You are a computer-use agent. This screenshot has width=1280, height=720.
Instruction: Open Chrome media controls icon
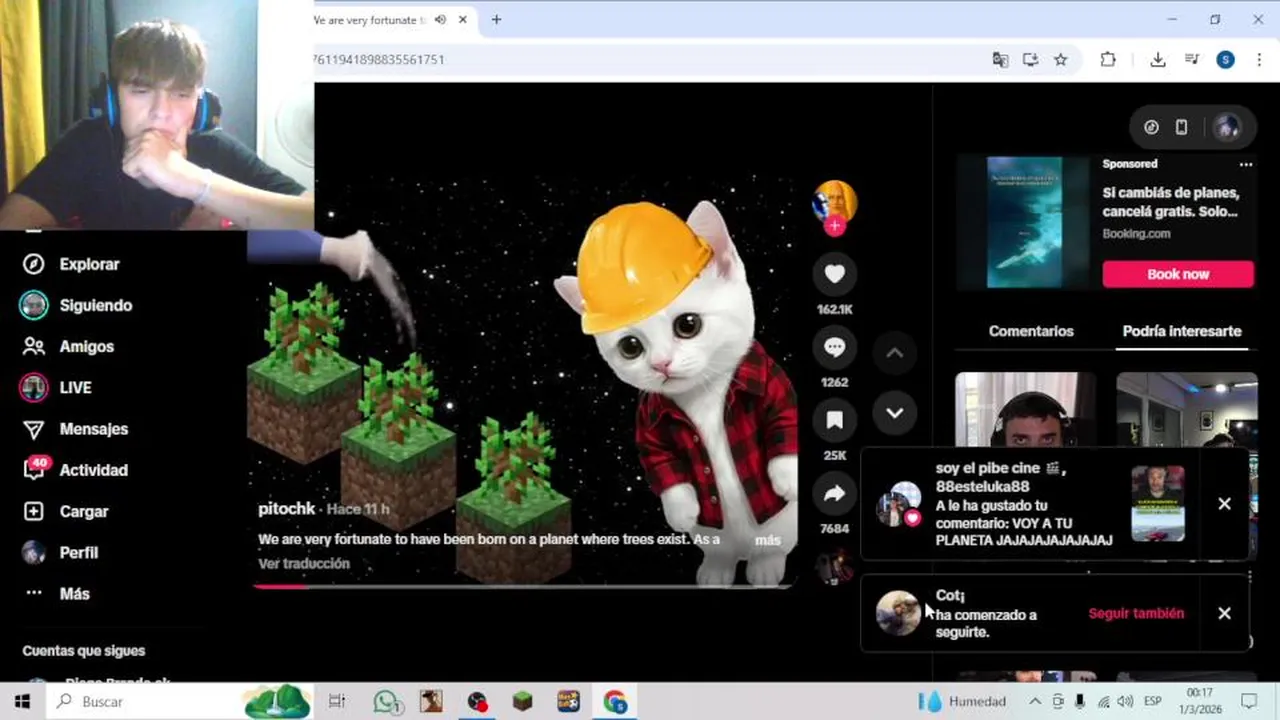pos(1192,60)
